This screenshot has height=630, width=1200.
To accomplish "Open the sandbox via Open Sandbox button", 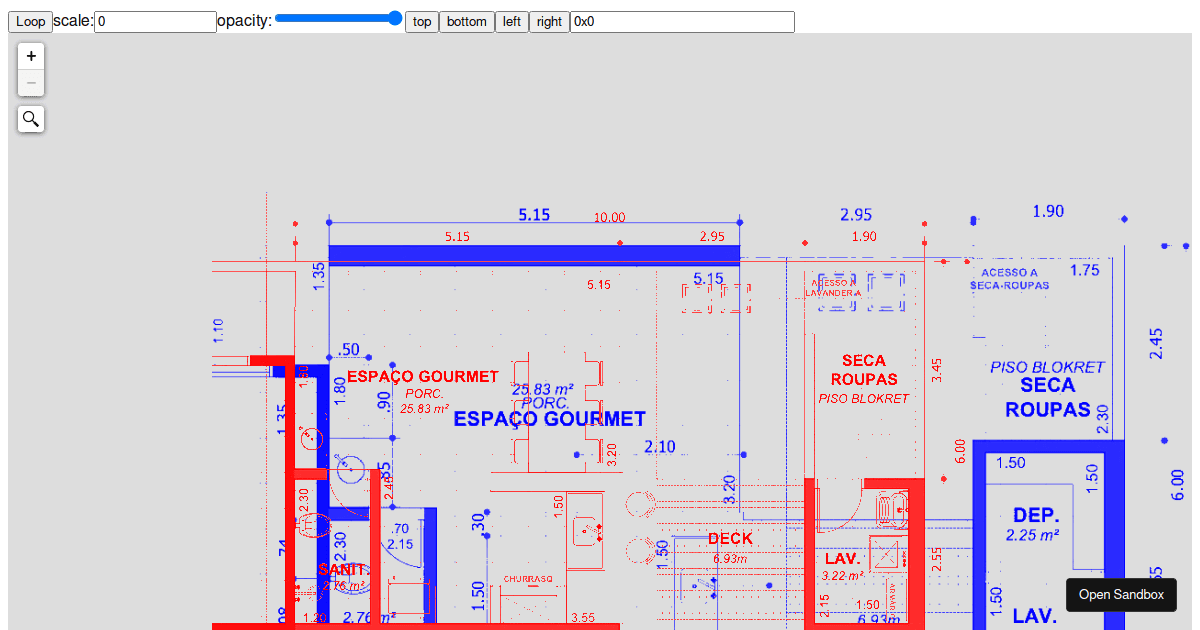I will 1120,594.
